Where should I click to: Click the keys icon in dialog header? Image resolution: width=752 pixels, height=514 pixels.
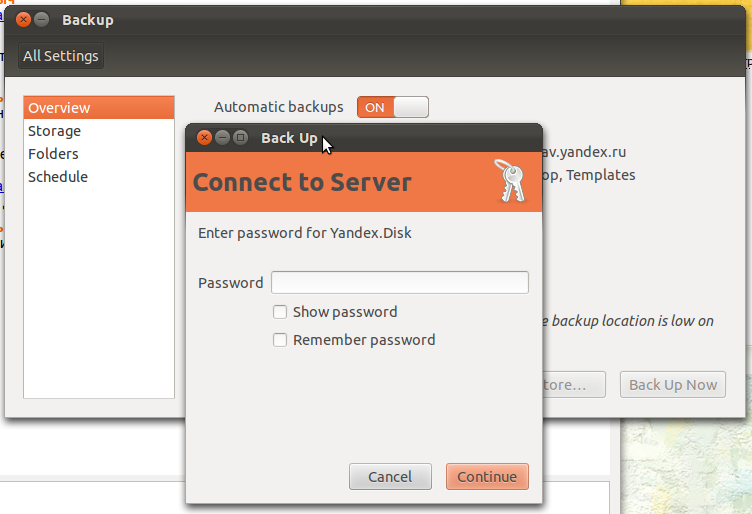coord(511,181)
